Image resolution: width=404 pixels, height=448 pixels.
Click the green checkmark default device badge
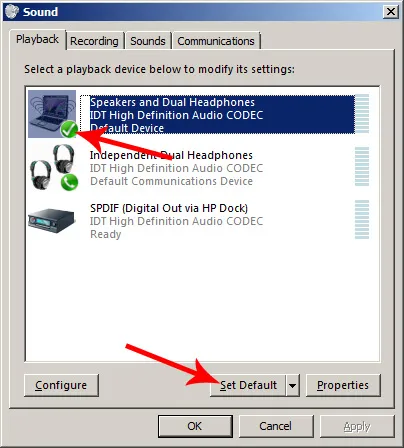[x=69, y=129]
